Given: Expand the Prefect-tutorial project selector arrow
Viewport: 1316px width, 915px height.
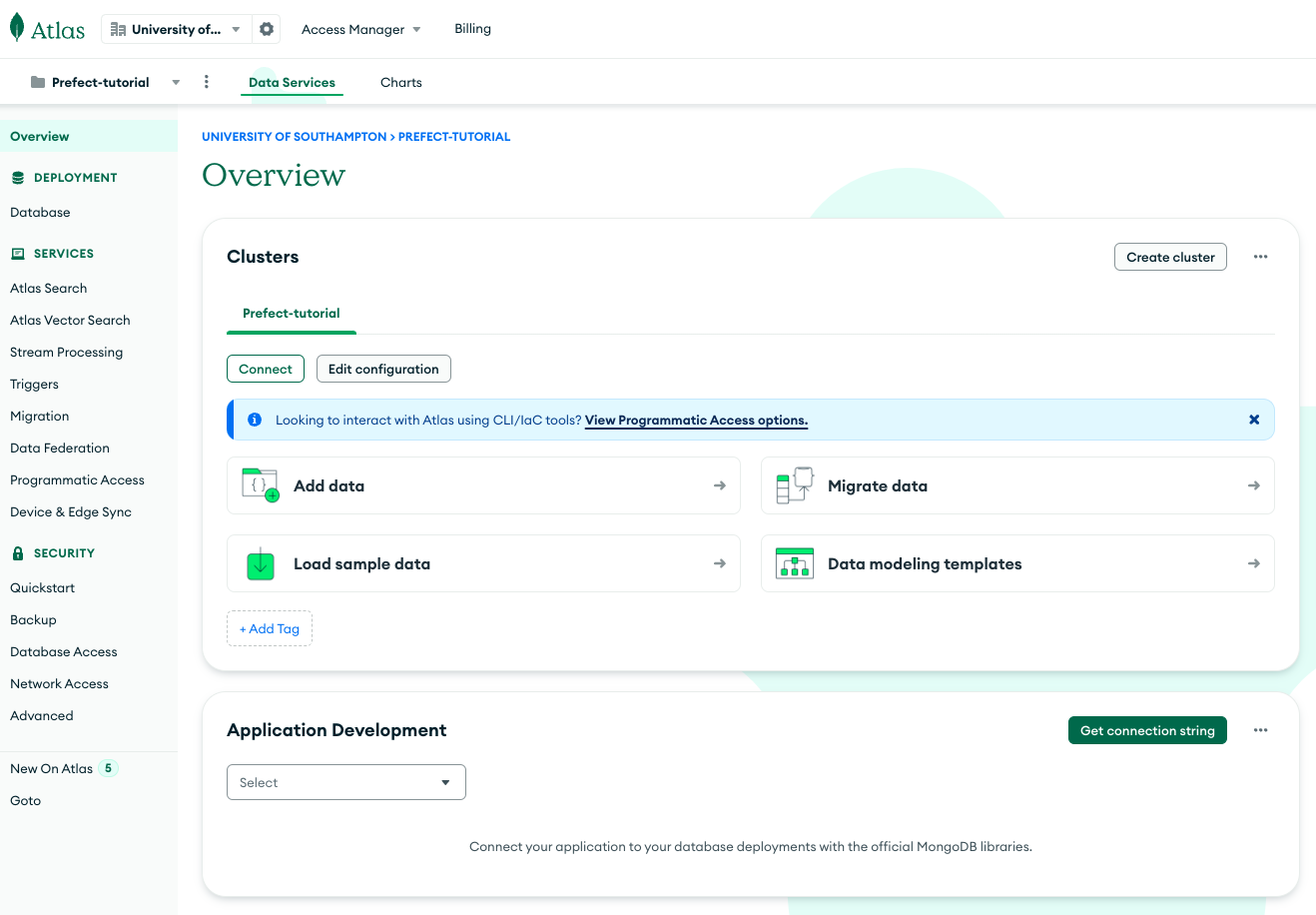Looking at the screenshot, I should (176, 82).
